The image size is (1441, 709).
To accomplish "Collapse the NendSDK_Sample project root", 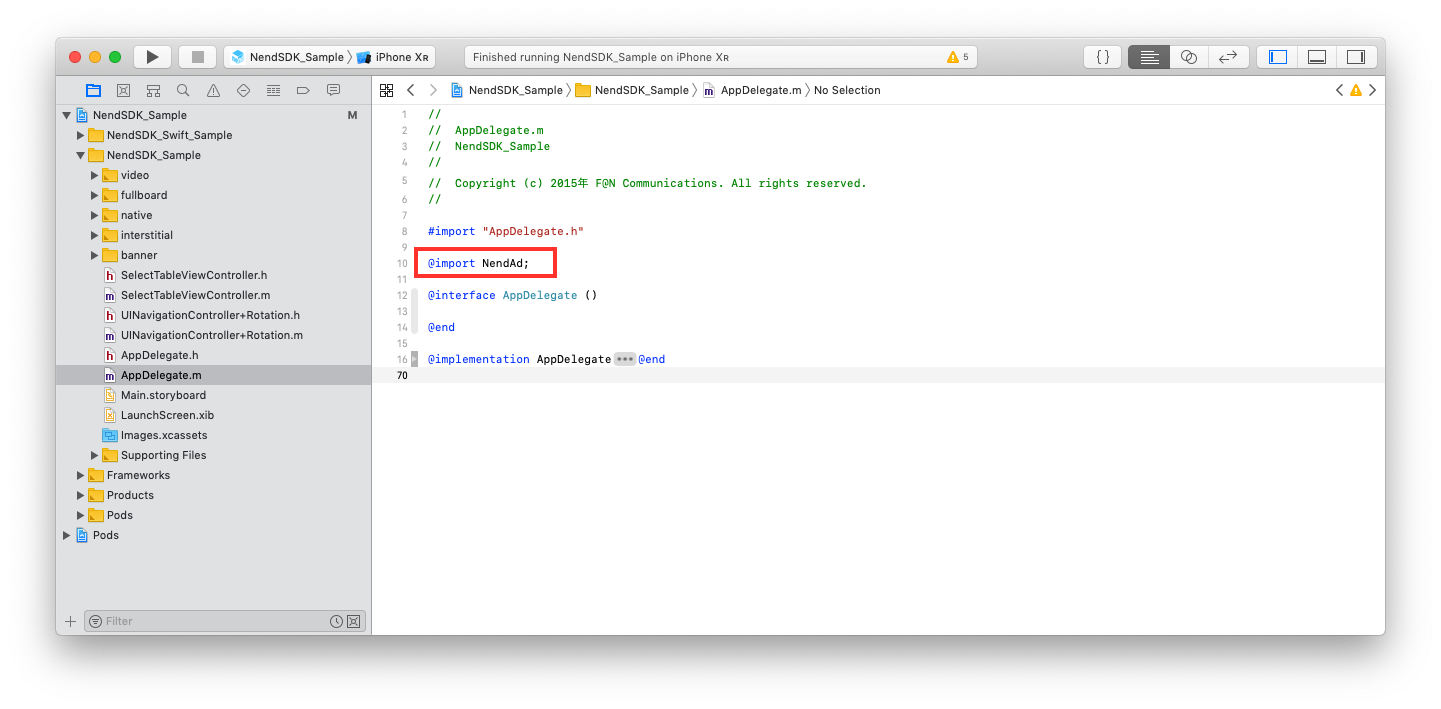I will tap(66, 115).
